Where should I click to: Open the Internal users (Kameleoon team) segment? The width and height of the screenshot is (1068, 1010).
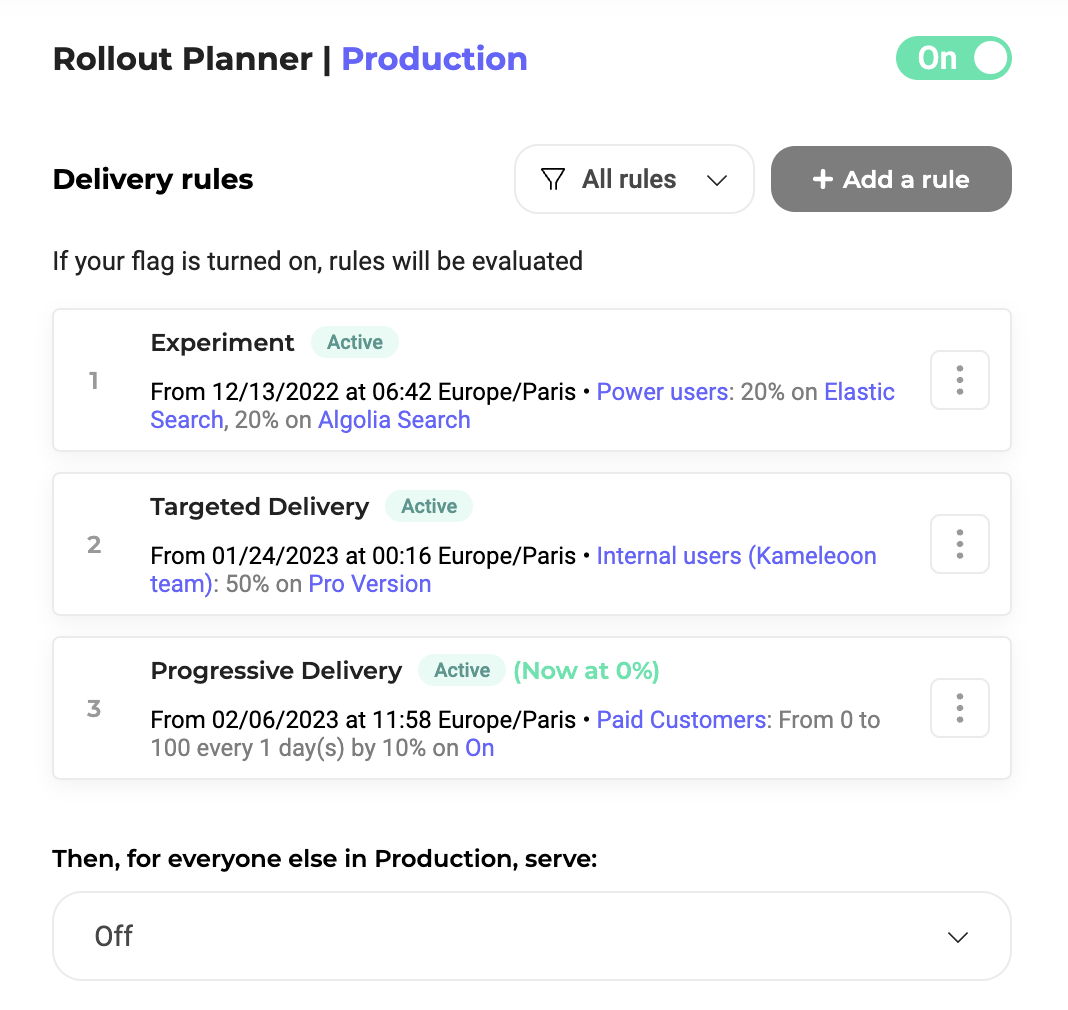[x=736, y=556]
